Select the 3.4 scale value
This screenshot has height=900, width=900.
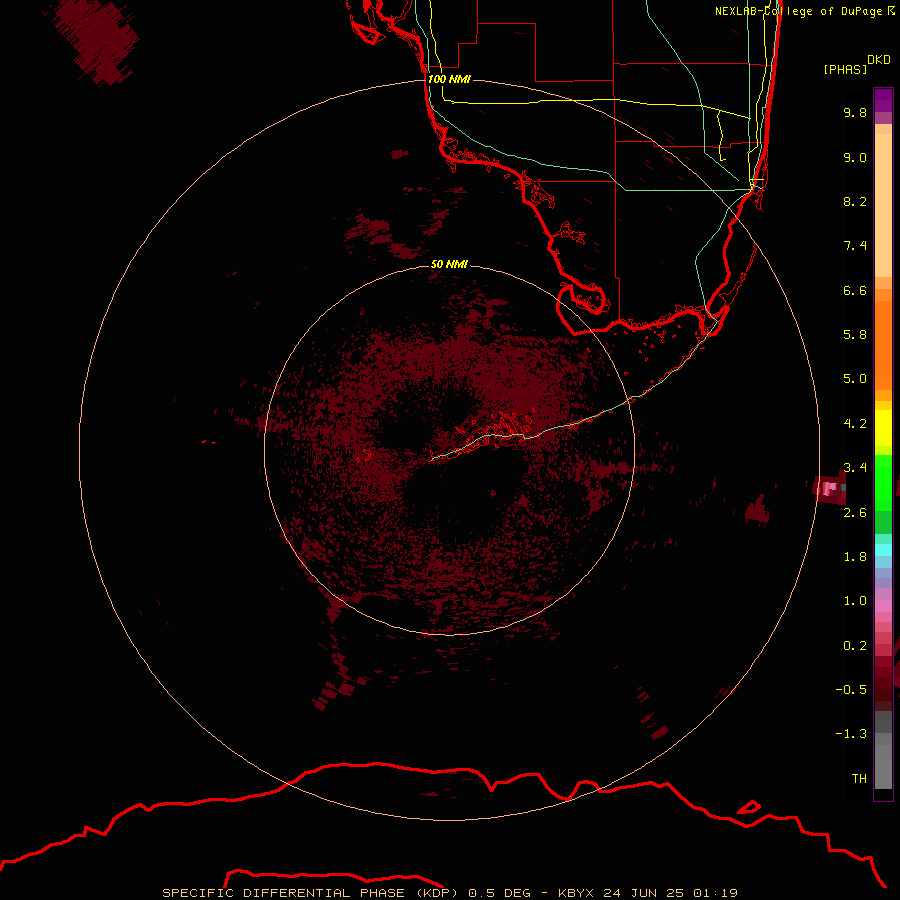[855, 468]
